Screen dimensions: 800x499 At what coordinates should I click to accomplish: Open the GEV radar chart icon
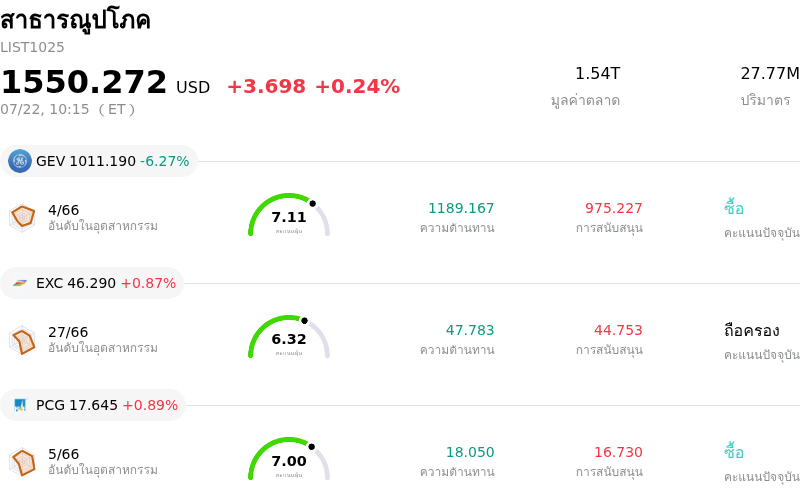tap(23, 218)
